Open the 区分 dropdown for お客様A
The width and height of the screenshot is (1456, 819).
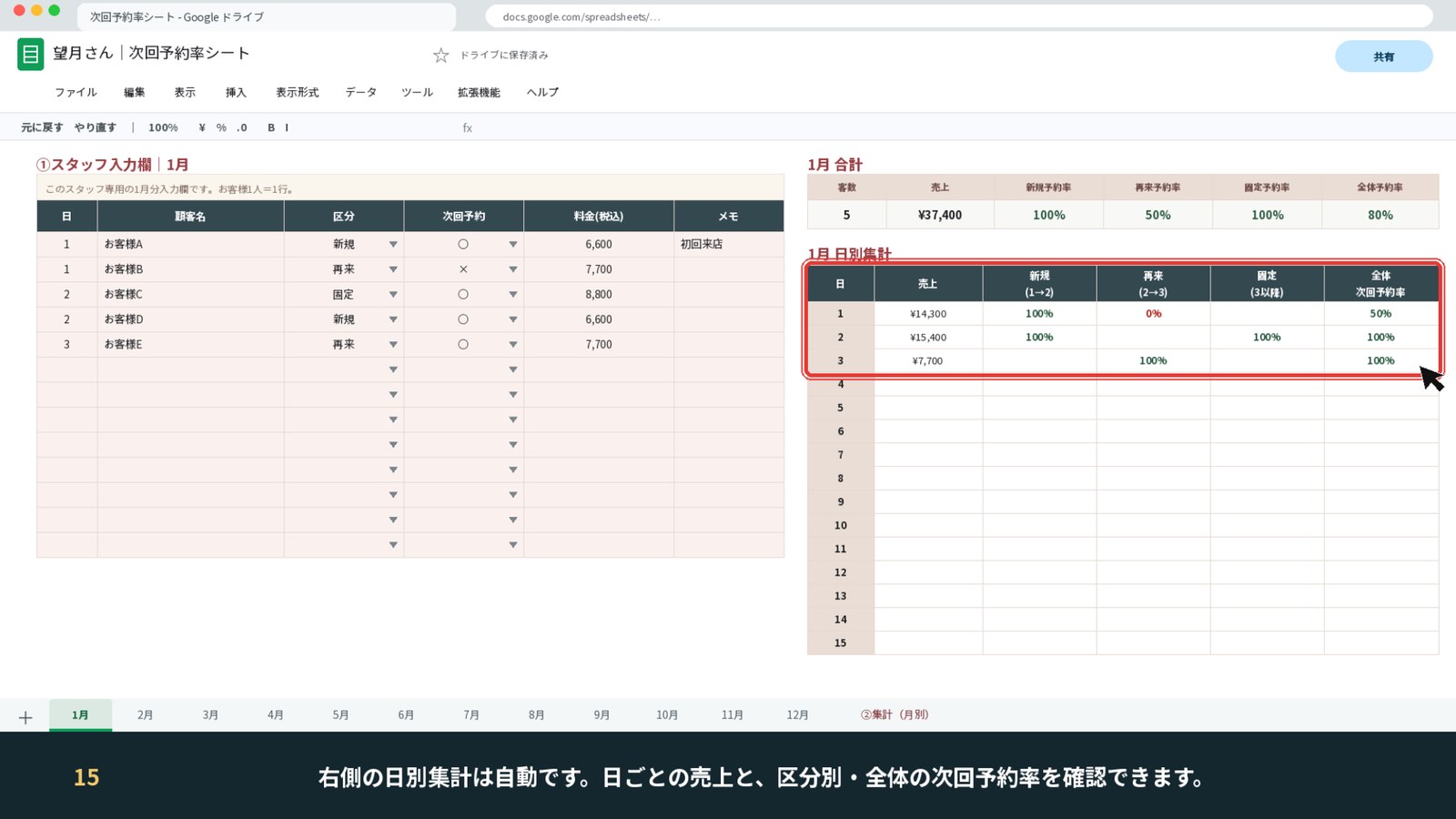(x=393, y=245)
